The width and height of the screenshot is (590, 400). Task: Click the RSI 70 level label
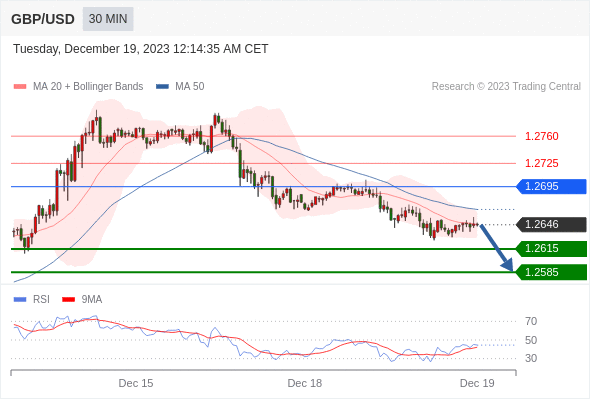(x=531, y=321)
